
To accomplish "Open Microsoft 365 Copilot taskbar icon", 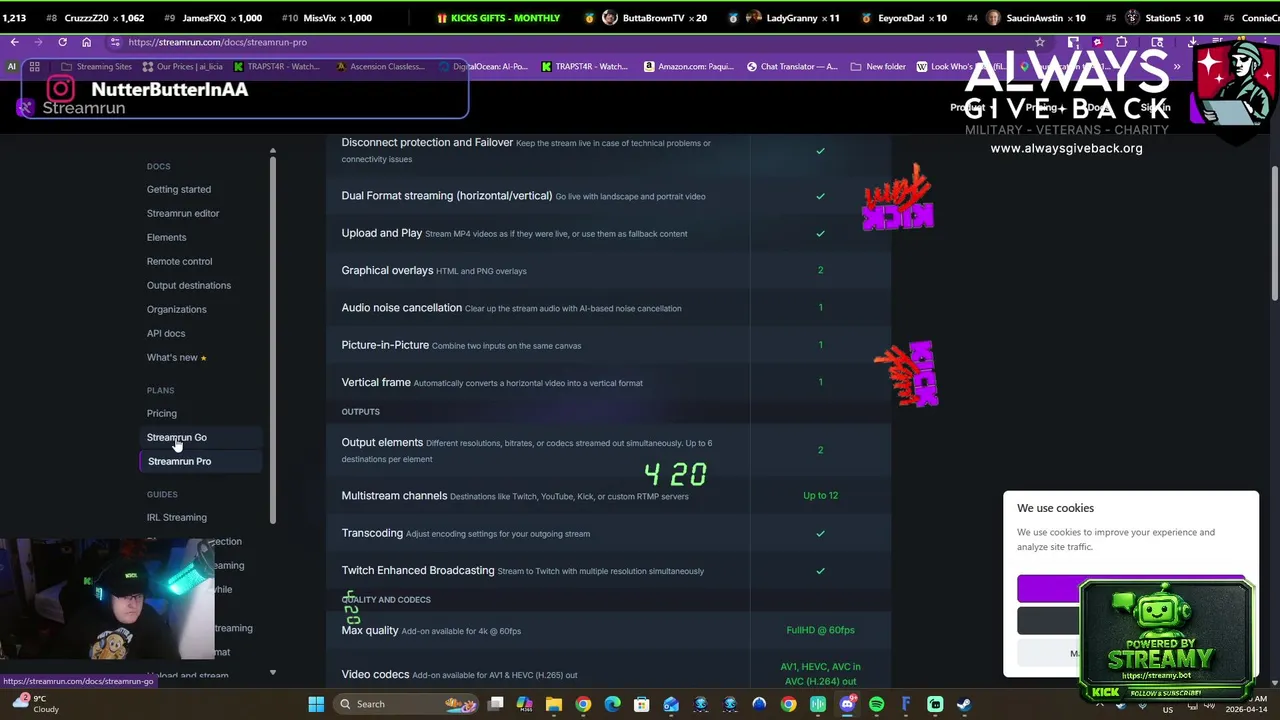I will (524, 704).
